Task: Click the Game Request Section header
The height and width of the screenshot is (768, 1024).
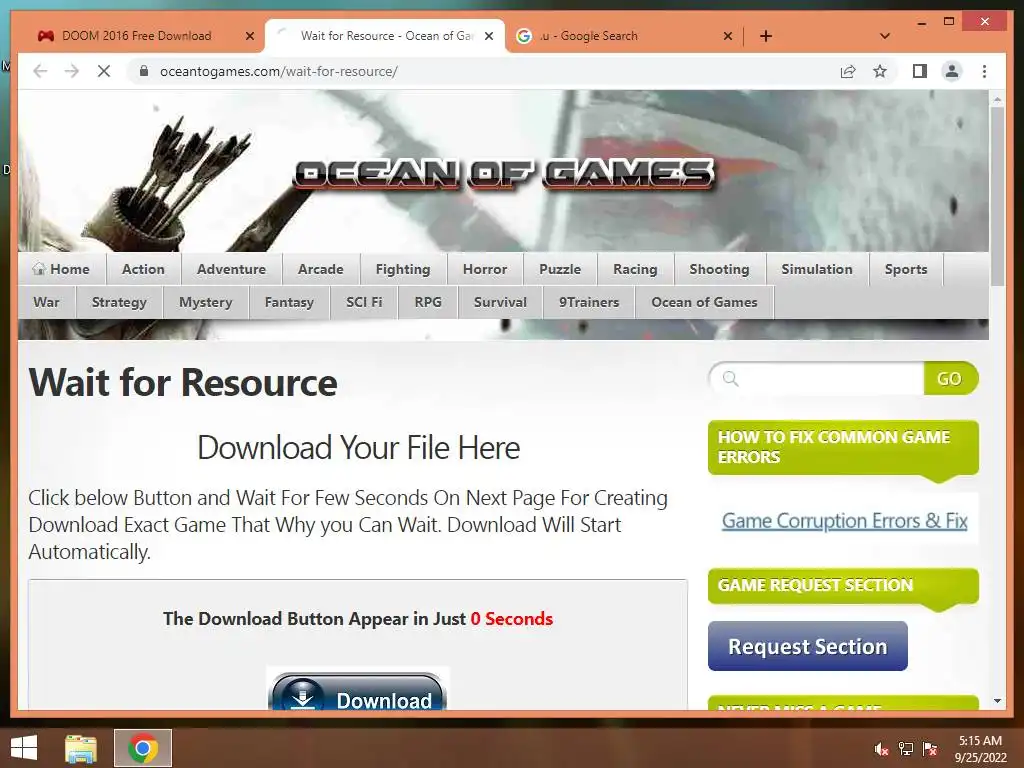Action: click(x=843, y=585)
